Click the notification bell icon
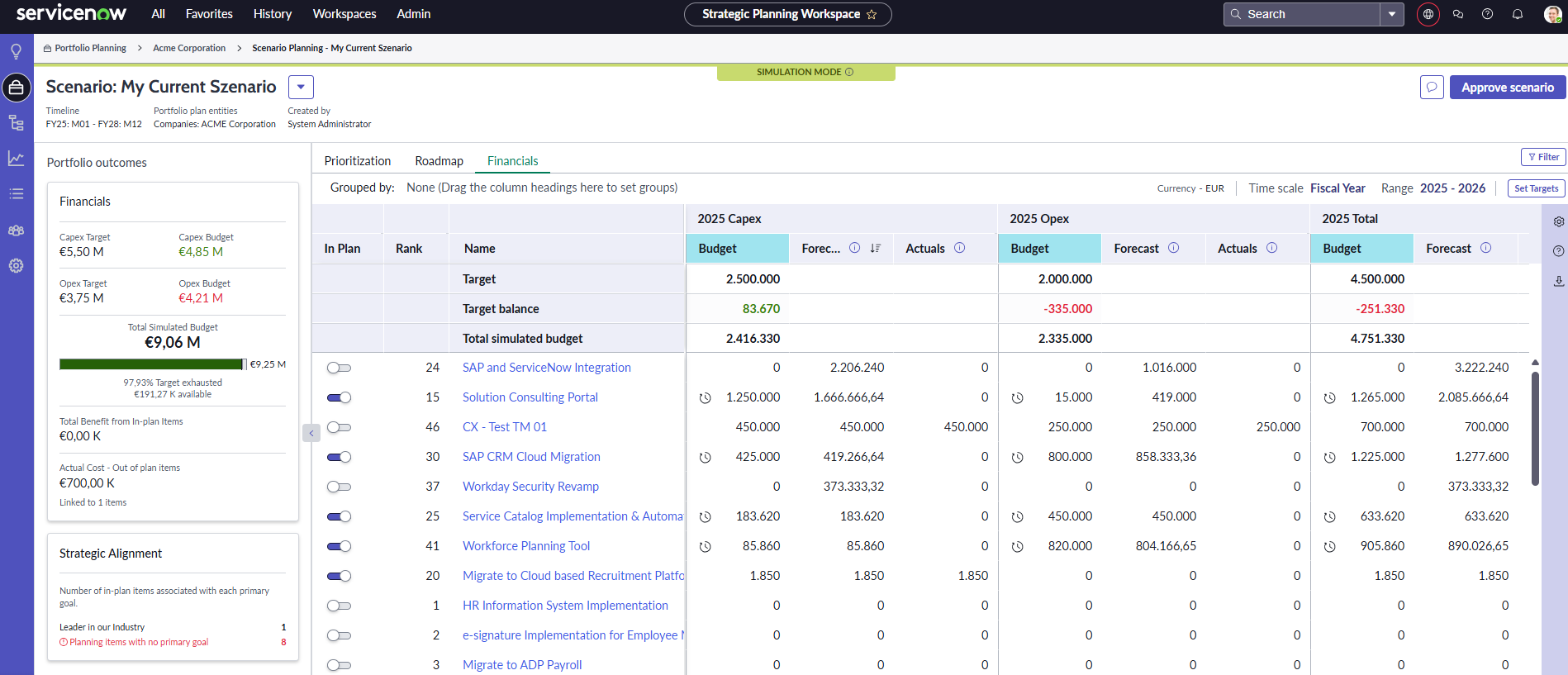The height and width of the screenshot is (675, 1568). pos(1517,14)
